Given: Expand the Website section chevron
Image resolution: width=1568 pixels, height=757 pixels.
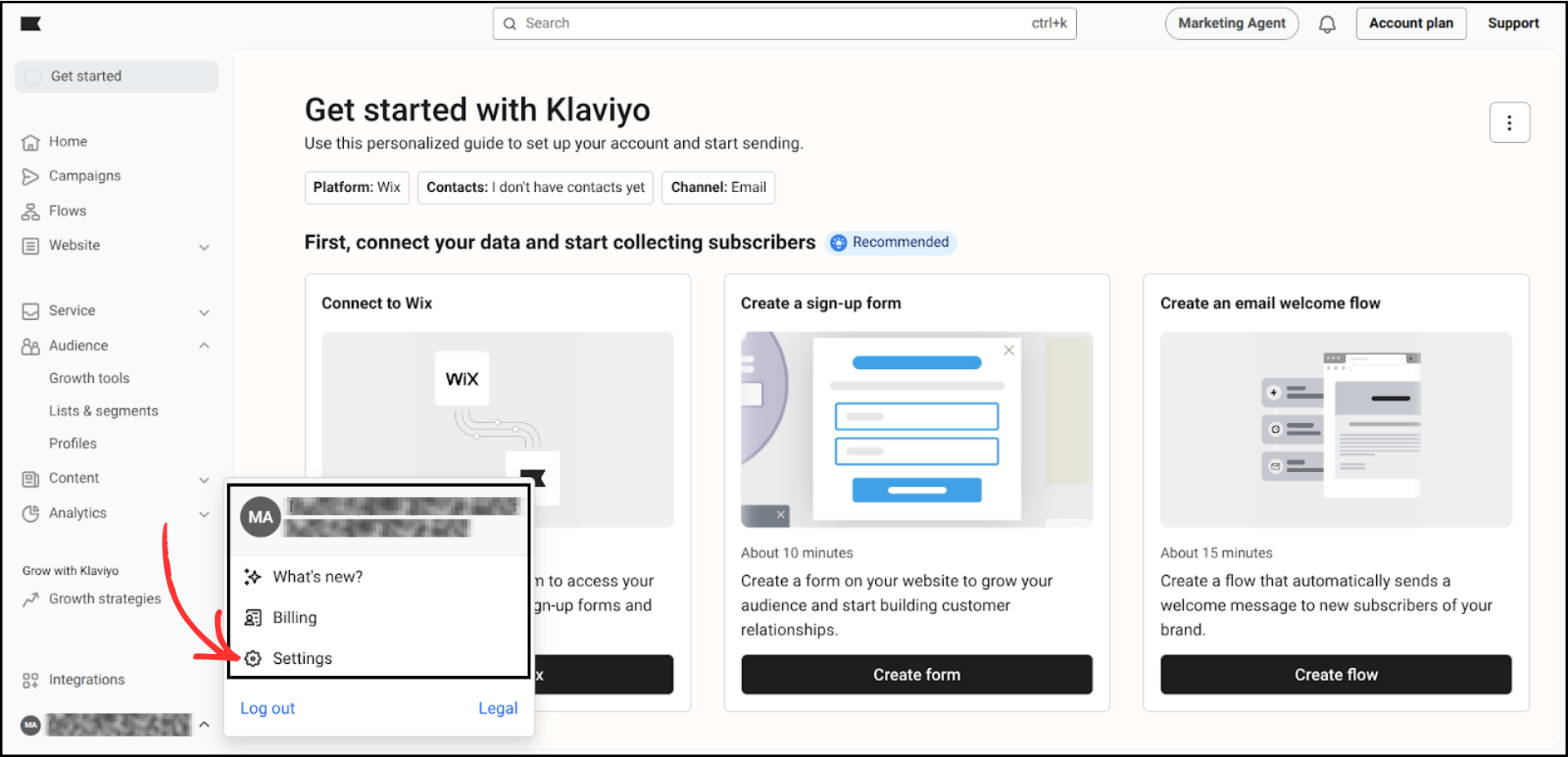Looking at the screenshot, I should [x=204, y=246].
